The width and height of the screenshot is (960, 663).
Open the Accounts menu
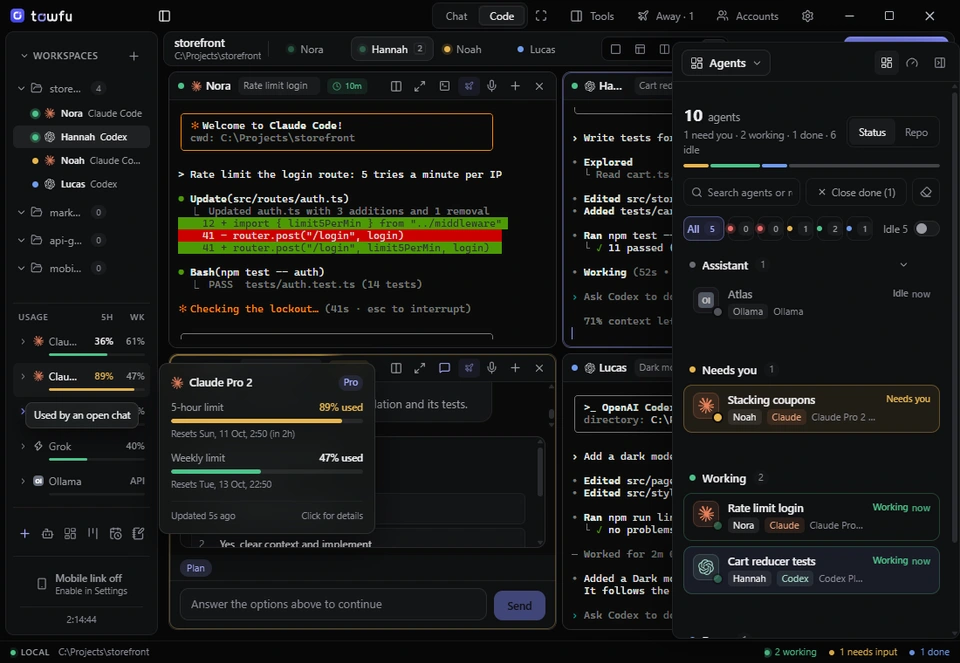tap(748, 16)
